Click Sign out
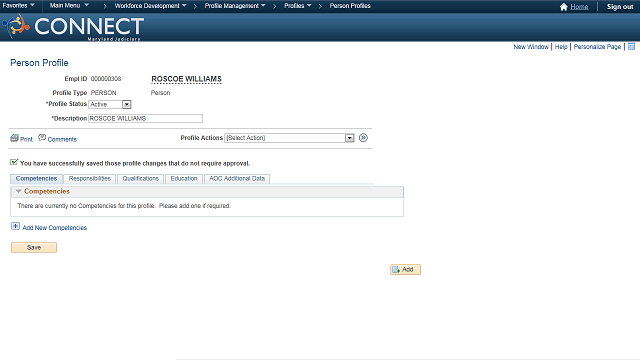640x360 pixels. pos(620,7)
